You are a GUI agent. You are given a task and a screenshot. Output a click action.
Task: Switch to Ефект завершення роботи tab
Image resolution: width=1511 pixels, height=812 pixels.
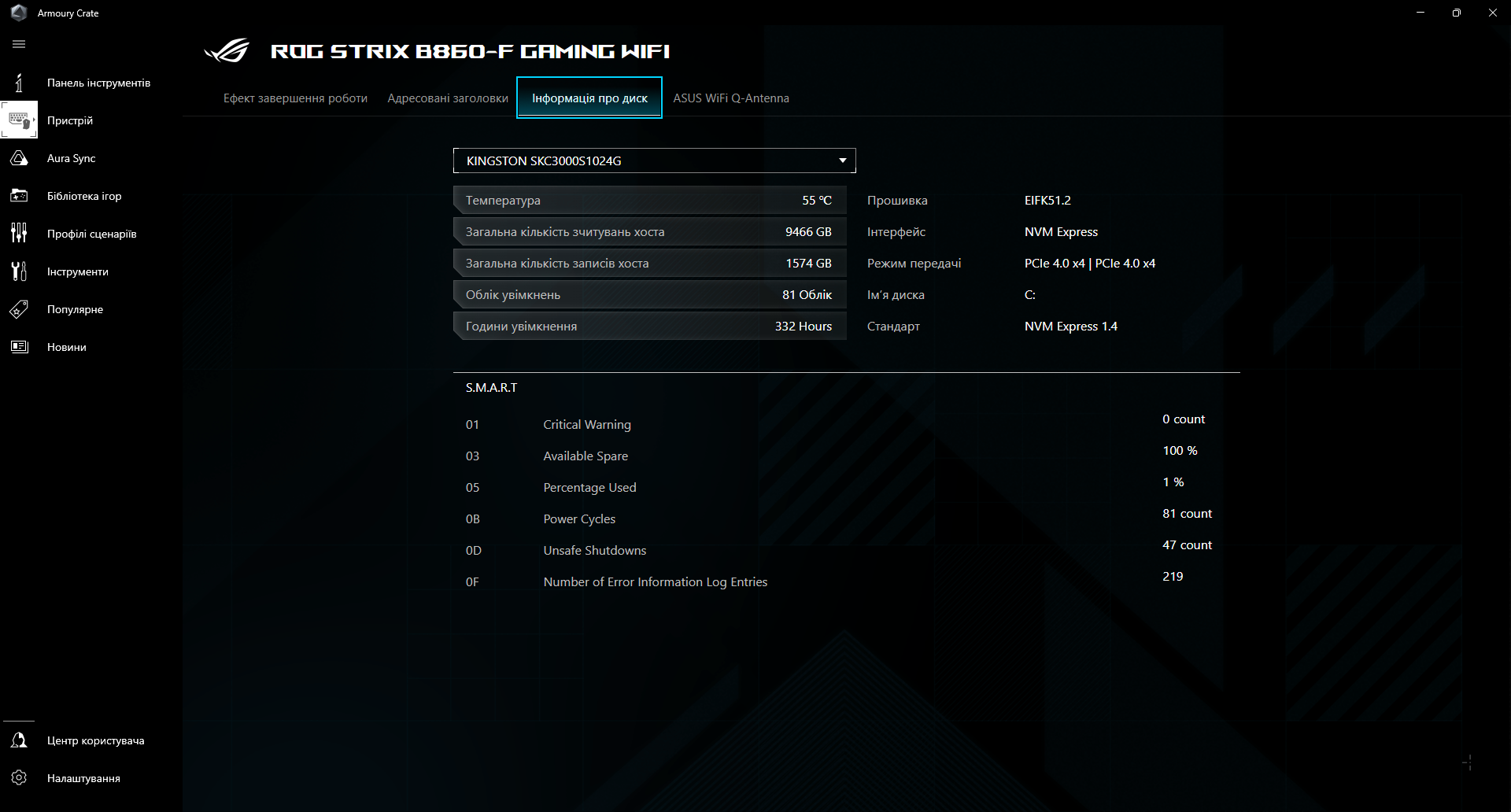click(295, 98)
